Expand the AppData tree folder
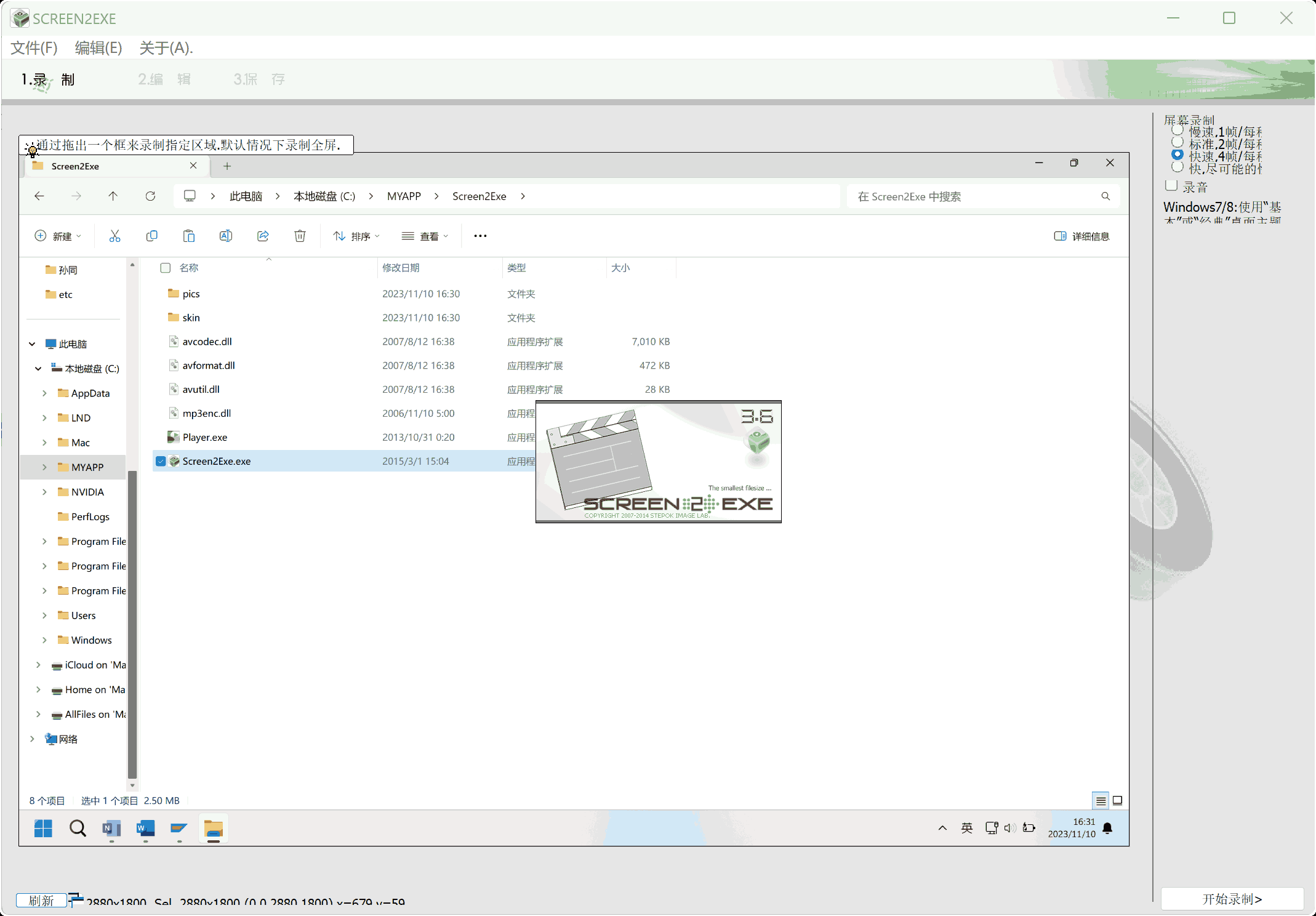Image resolution: width=1316 pixels, height=916 pixels. (x=44, y=393)
